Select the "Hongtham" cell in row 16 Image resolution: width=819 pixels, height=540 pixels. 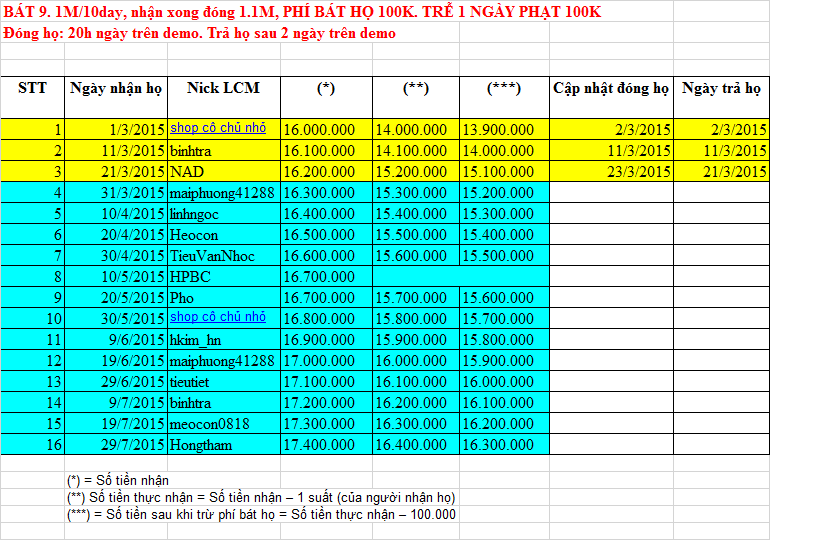tap(201, 444)
